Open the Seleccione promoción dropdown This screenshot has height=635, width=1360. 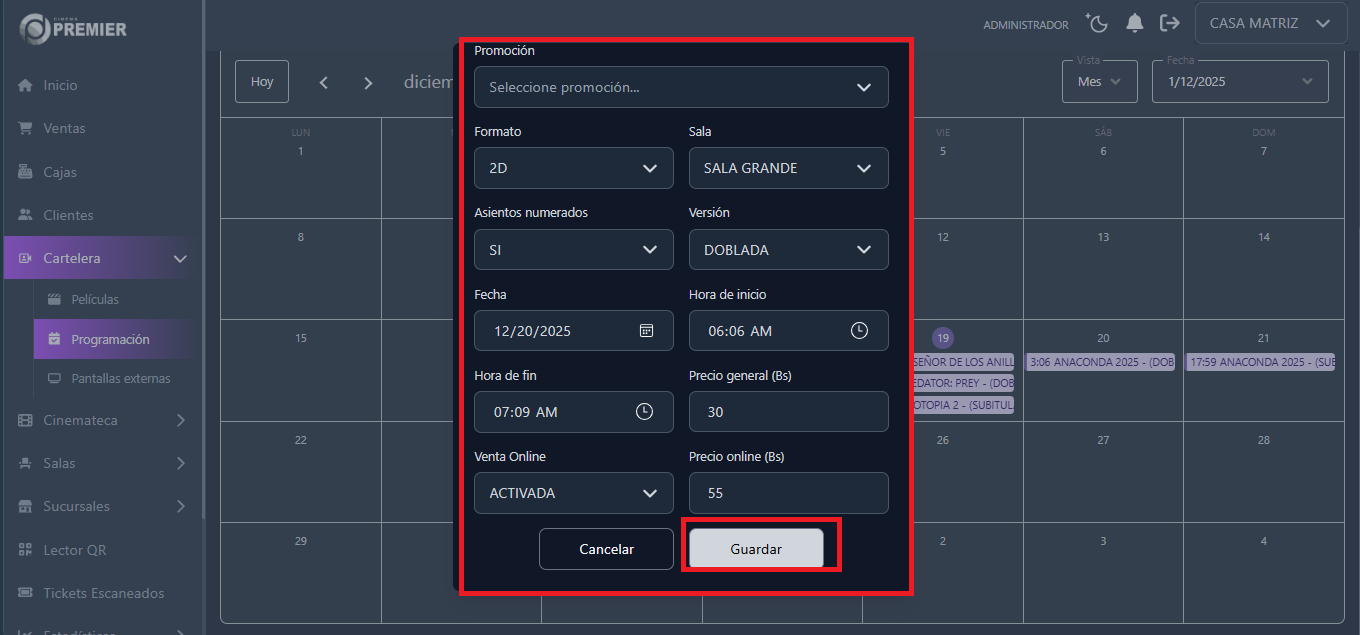[x=681, y=87]
